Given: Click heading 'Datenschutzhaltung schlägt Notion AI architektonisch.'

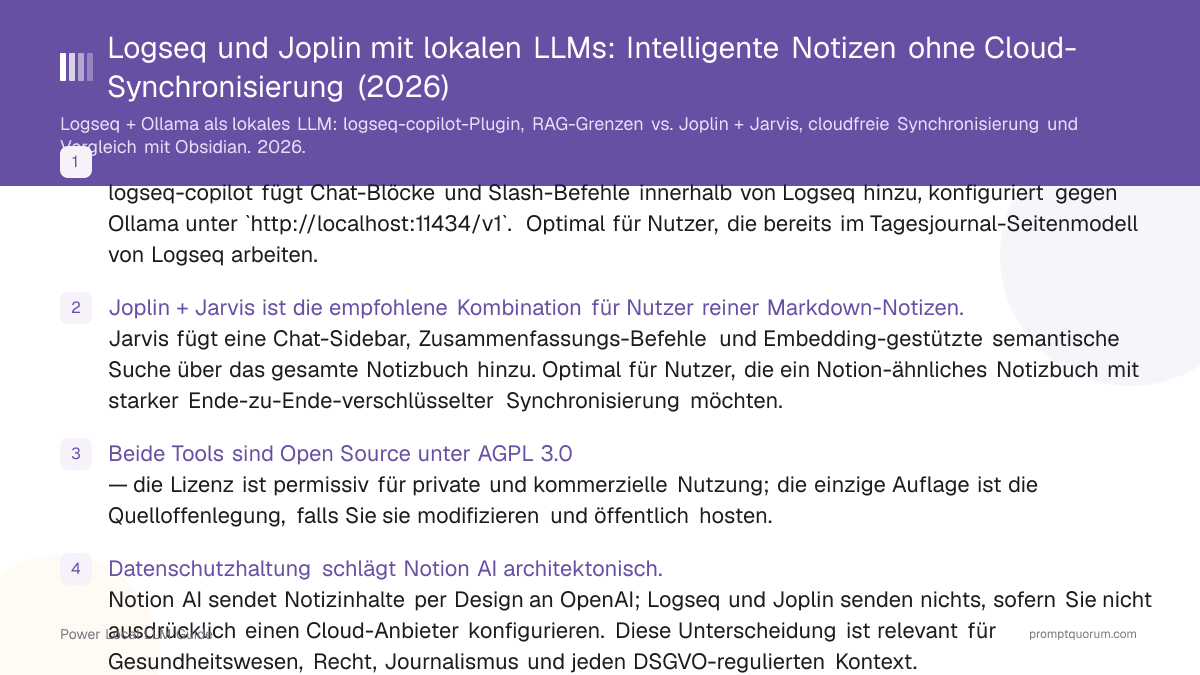Looking at the screenshot, I should pyautogui.click(x=385, y=569).
